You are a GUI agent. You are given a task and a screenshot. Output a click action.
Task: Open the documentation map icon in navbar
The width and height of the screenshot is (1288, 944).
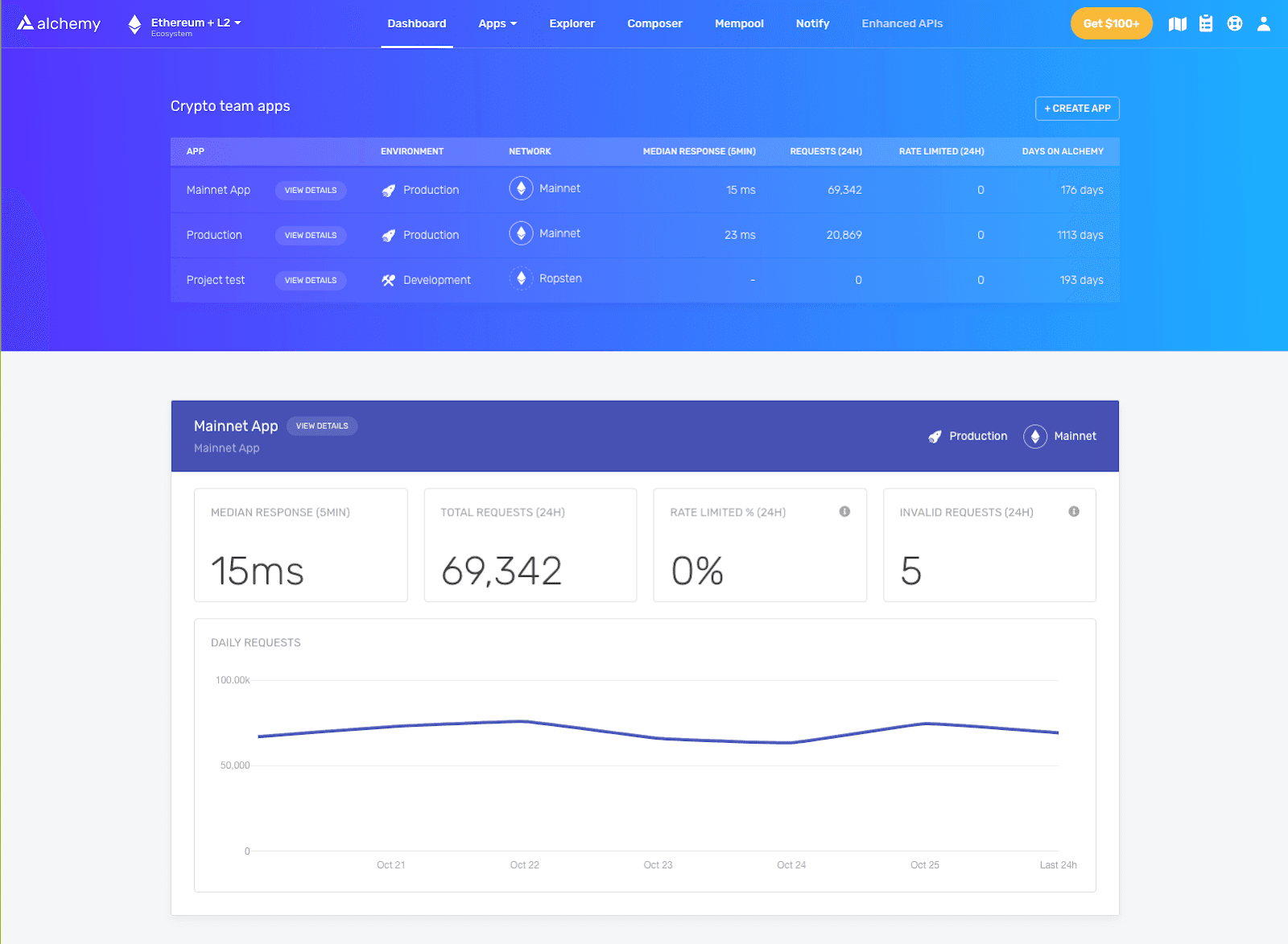click(x=1177, y=23)
